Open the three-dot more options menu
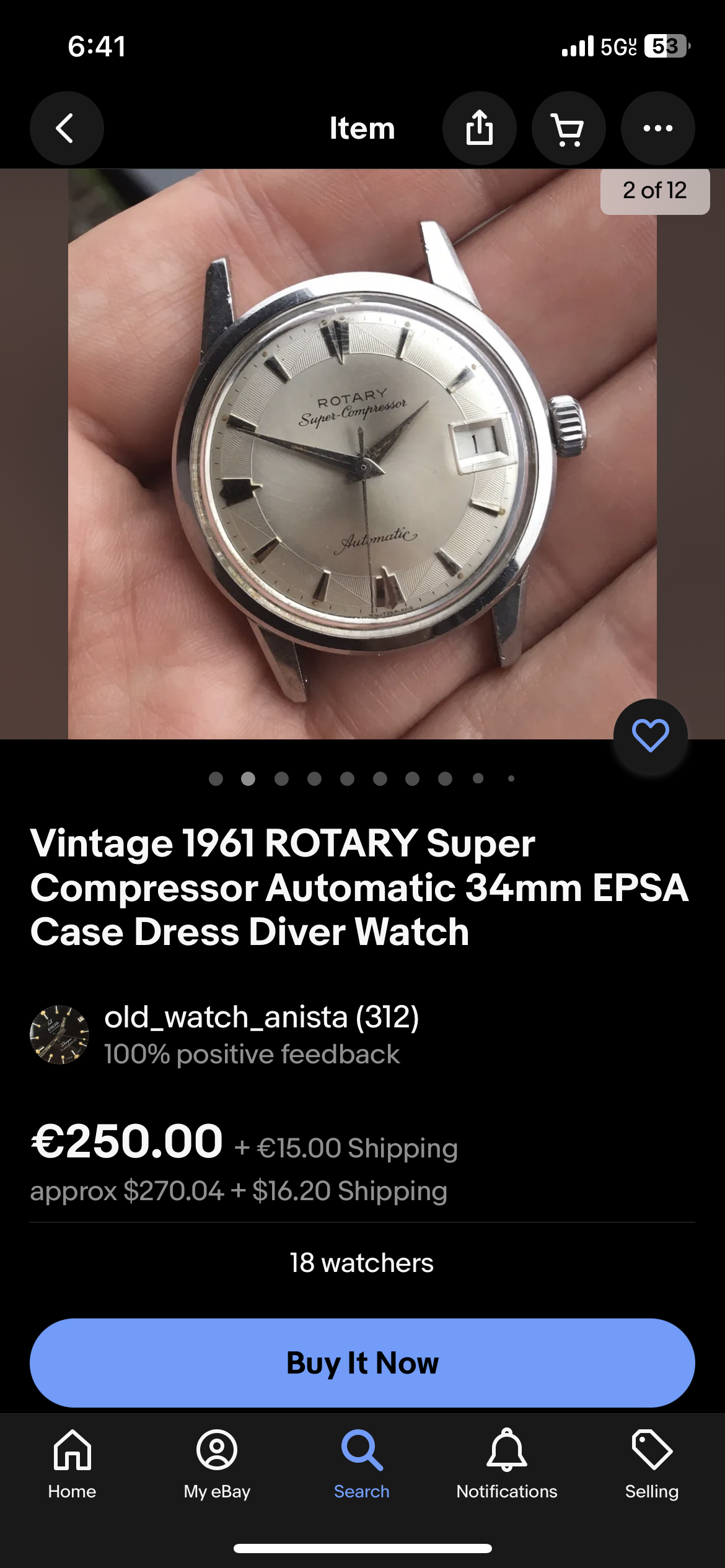725x1568 pixels. click(657, 128)
